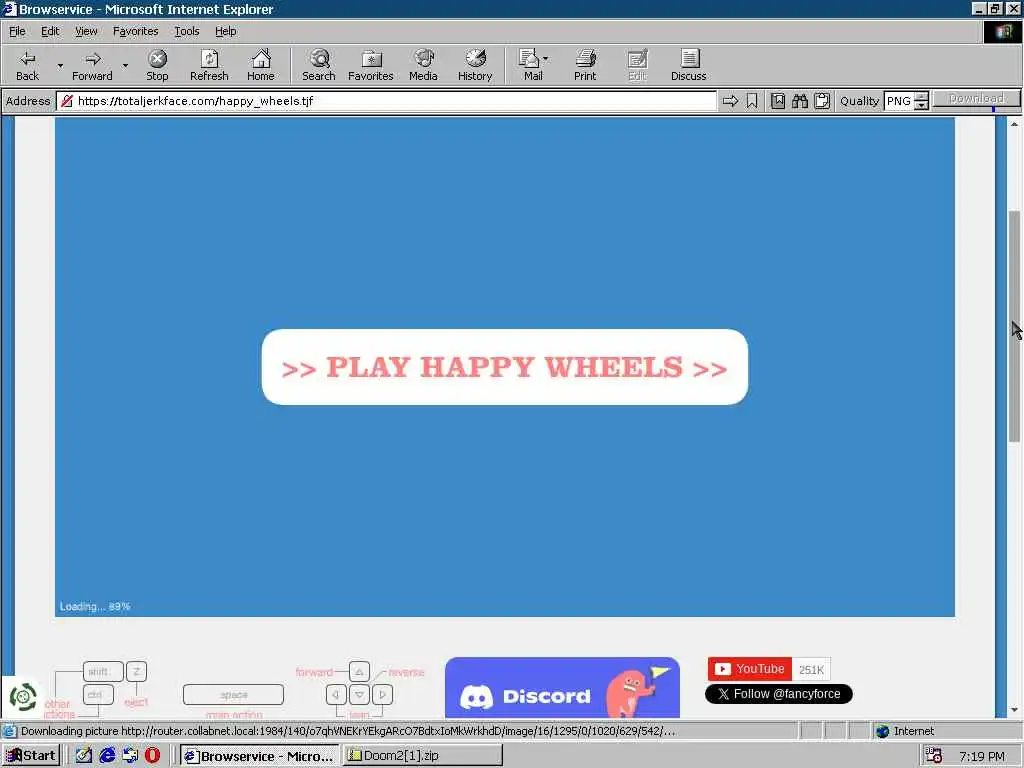Click the PLAY HAPPY WHEELS button
The image size is (1024, 768).
pos(505,367)
